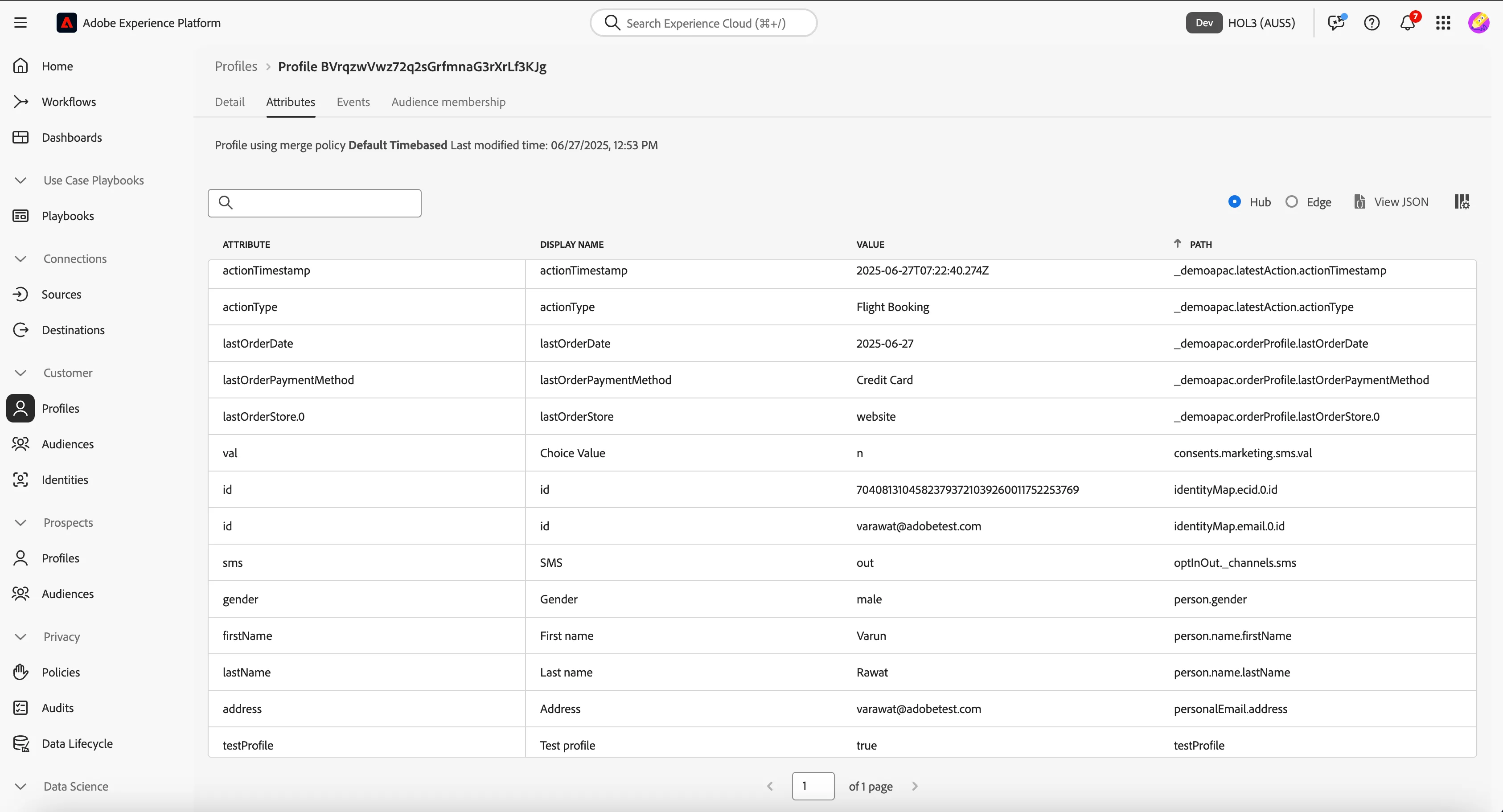1503x812 pixels.
Task: Click the View JSON button
Action: pyautogui.click(x=1392, y=202)
